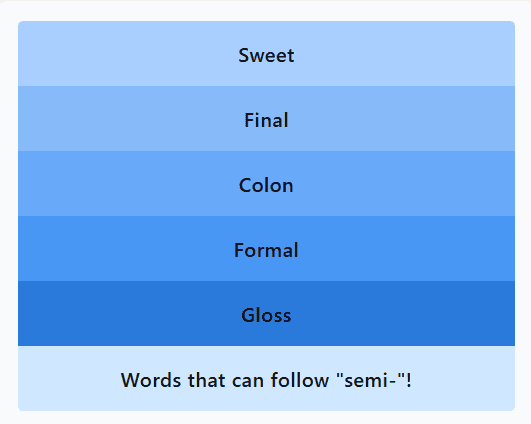This screenshot has height=424, width=531.
Task: Choose the word Formal in the list
Action: click(x=266, y=250)
